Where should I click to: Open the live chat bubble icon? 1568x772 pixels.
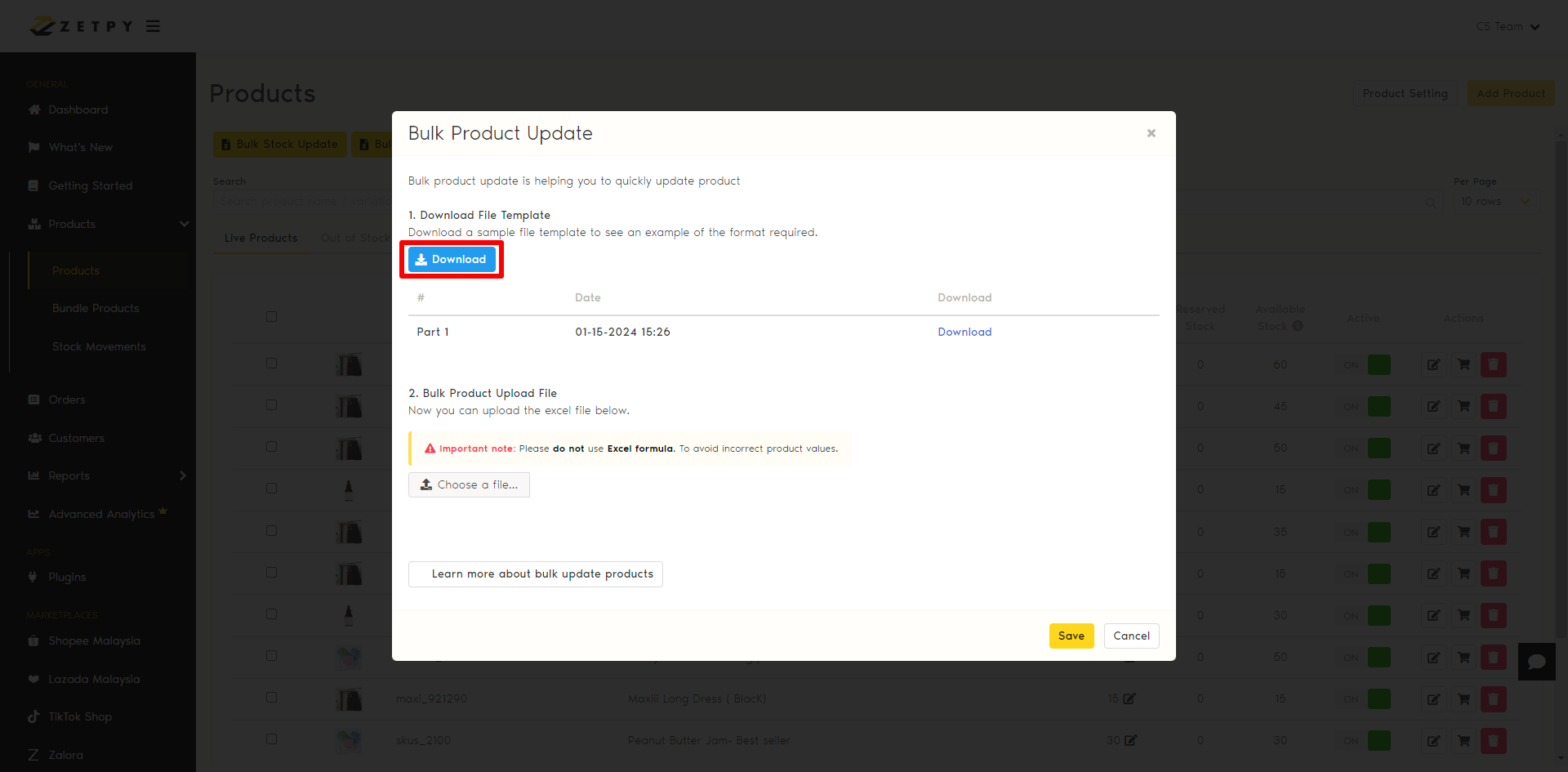point(1536,662)
